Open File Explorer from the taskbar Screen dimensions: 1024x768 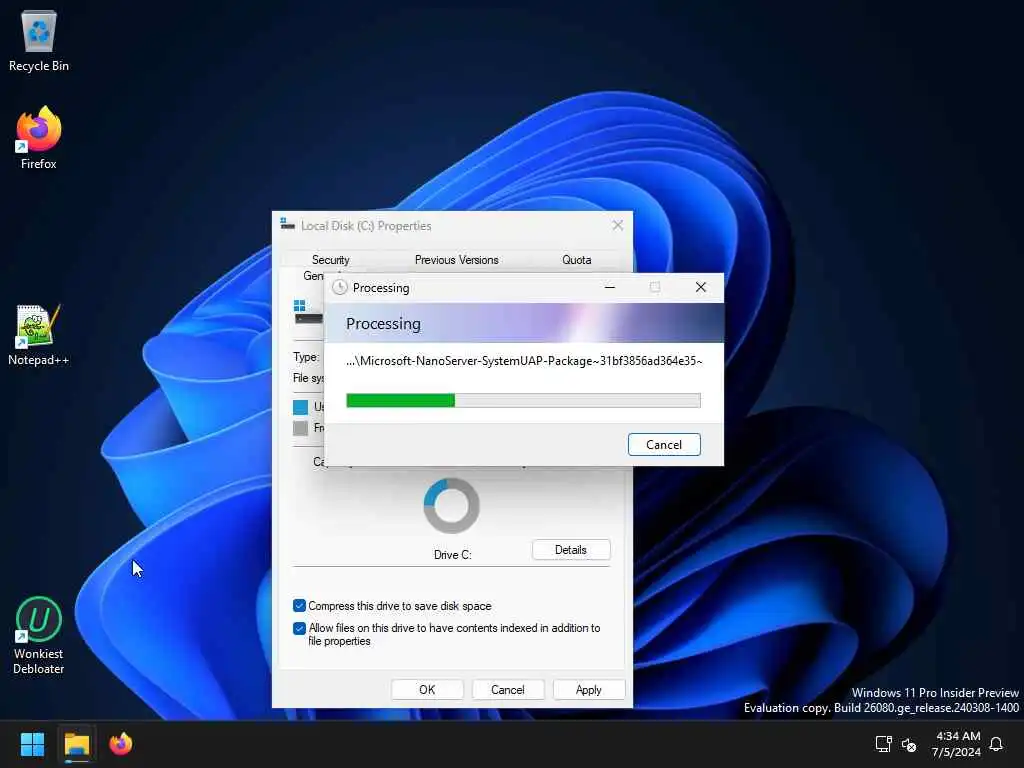tap(77, 744)
